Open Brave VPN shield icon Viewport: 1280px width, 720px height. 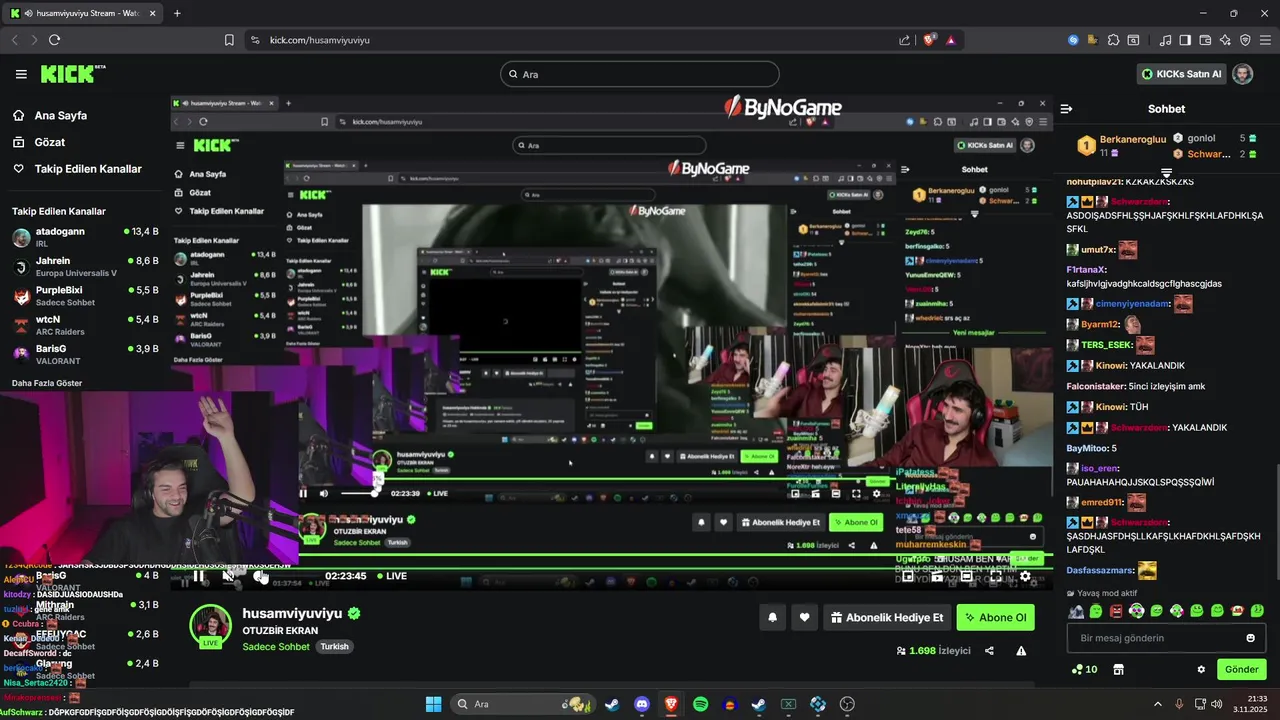click(x=1245, y=40)
